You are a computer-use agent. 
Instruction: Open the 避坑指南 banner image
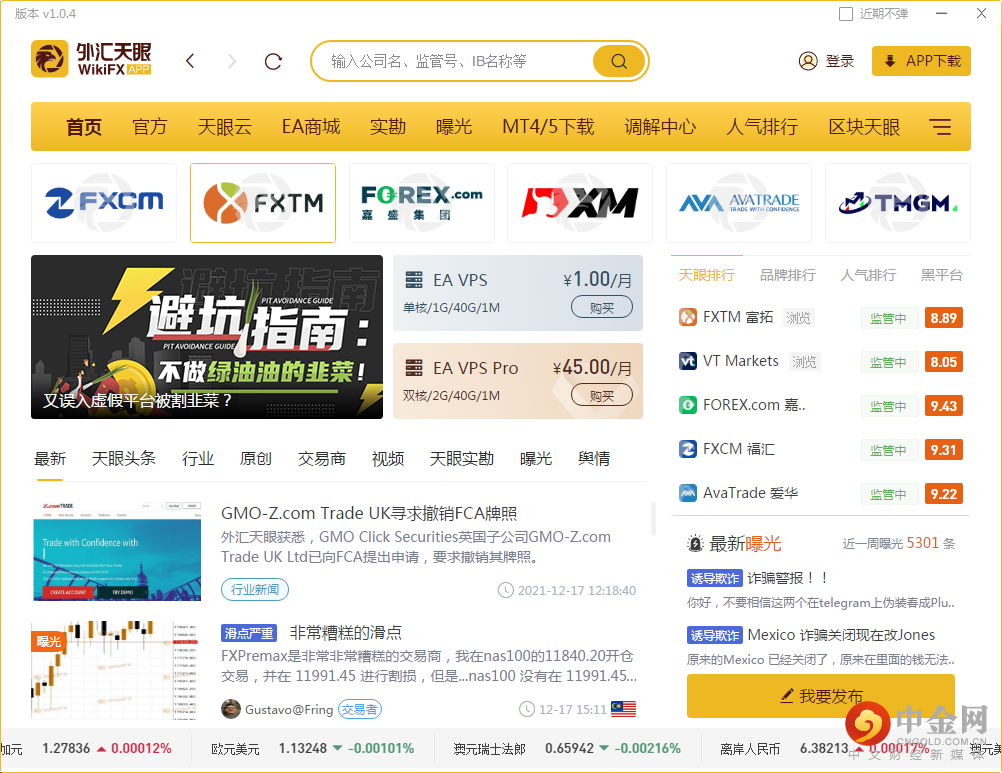[x=207, y=337]
